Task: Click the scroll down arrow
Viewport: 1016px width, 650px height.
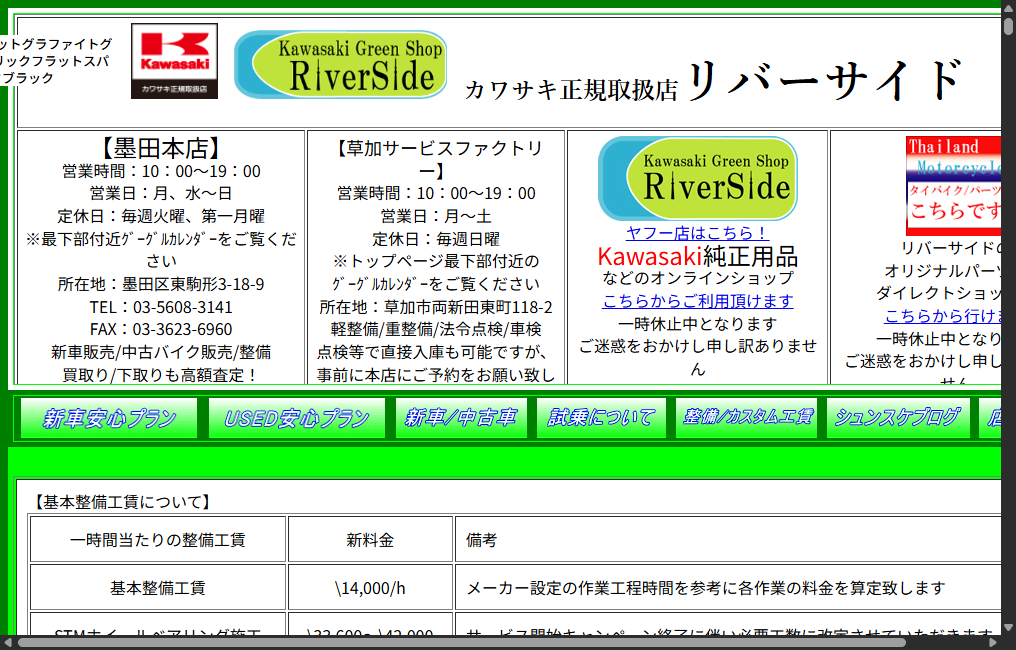Action: coord(1008,628)
